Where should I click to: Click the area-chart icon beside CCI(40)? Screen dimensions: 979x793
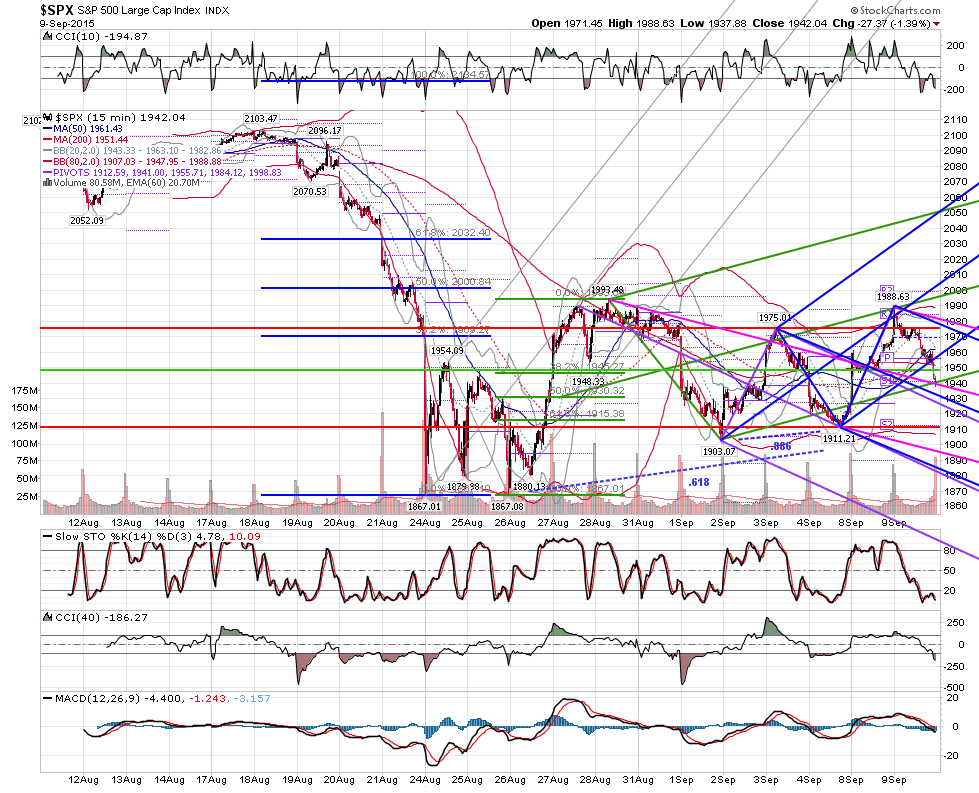point(47,617)
